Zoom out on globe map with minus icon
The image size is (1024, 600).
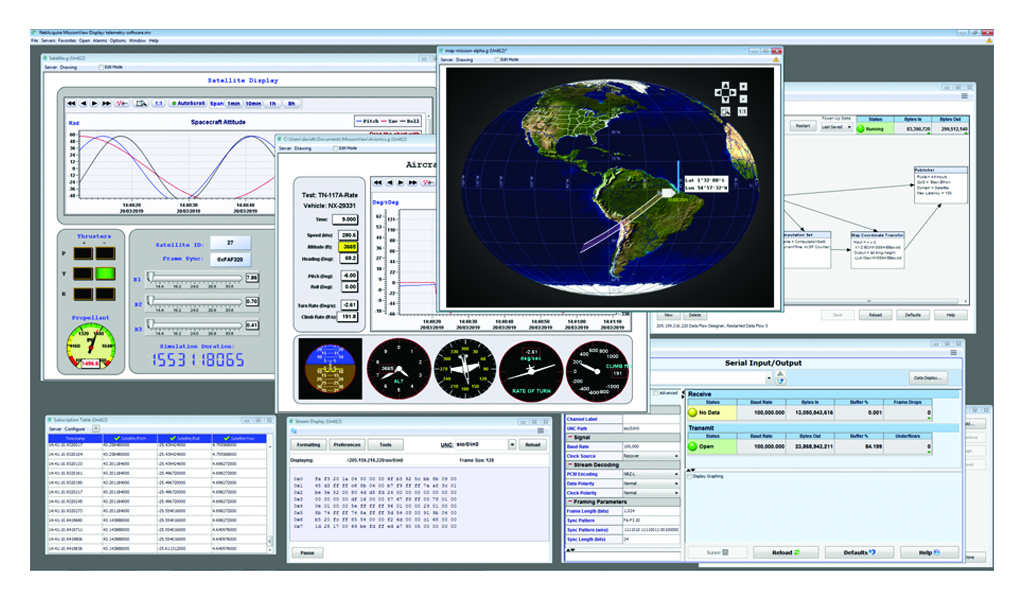point(743,99)
